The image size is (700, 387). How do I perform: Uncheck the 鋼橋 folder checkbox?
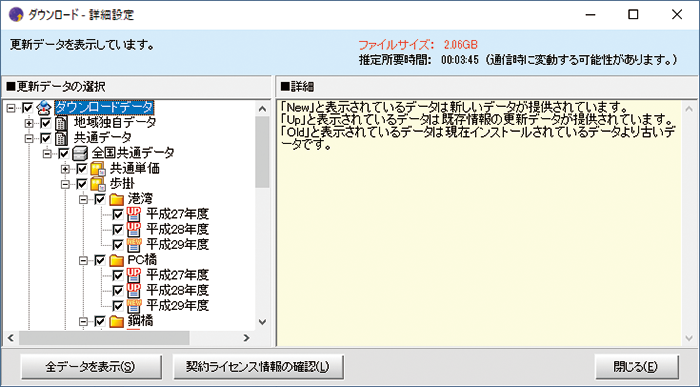pos(100,322)
